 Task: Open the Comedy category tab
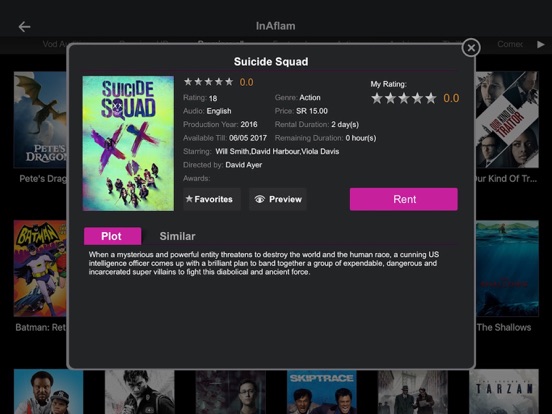pyautogui.click(x=510, y=44)
